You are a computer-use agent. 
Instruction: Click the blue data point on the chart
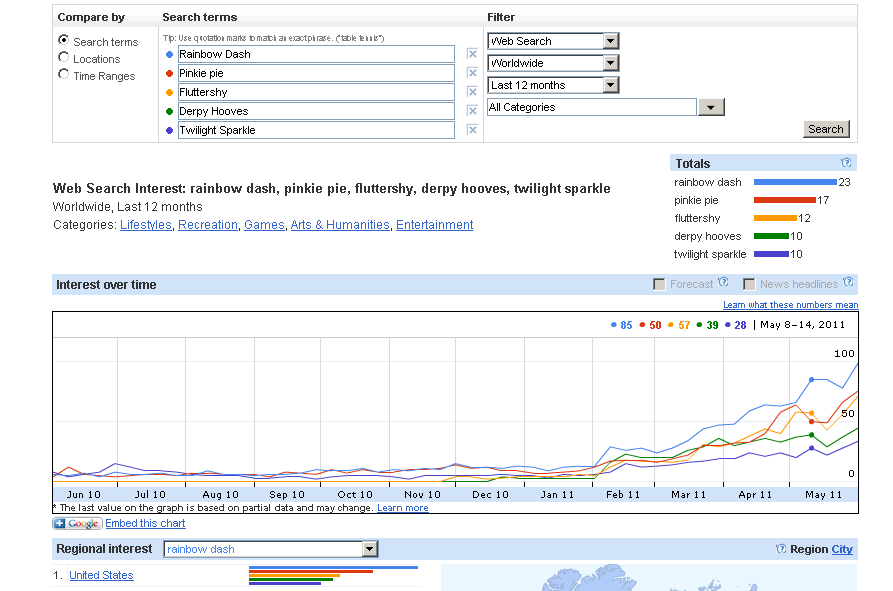point(812,379)
